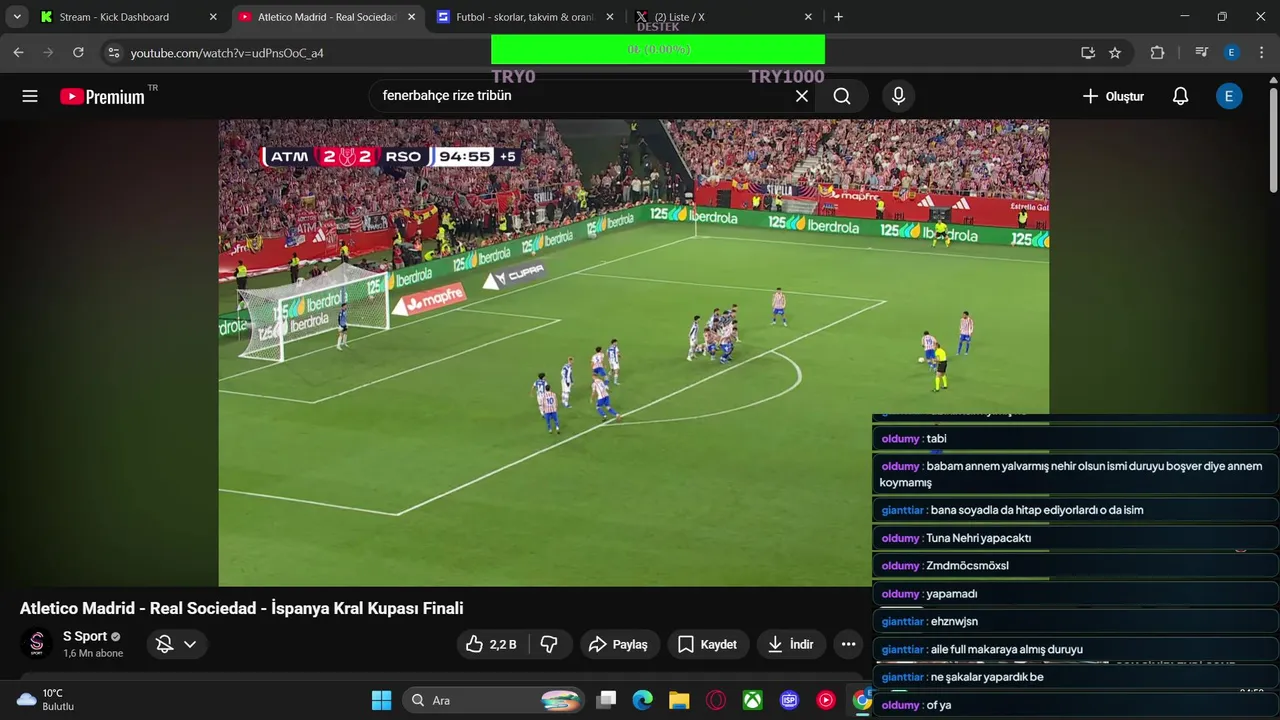Open the YouTube guide hamburger menu
Image resolution: width=1280 pixels, height=720 pixels.
30,96
